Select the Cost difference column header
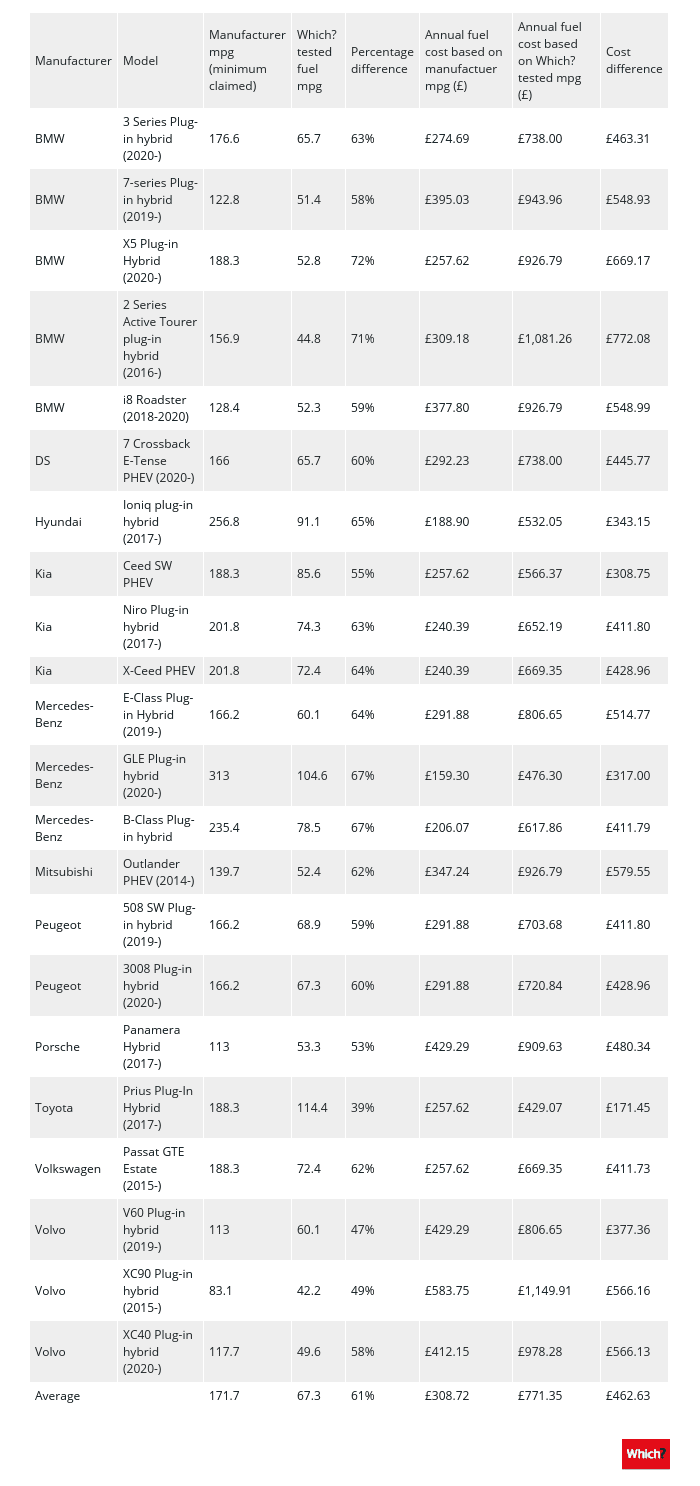This screenshot has height=1486, width=700. pyautogui.click(x=634, y=60)
